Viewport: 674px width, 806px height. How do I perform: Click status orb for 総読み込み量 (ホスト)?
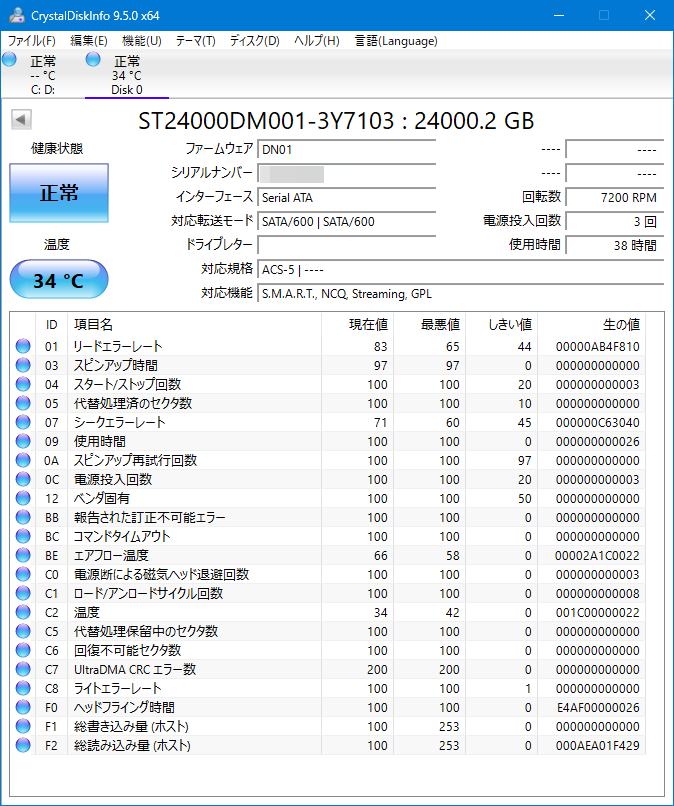point(23,745)
